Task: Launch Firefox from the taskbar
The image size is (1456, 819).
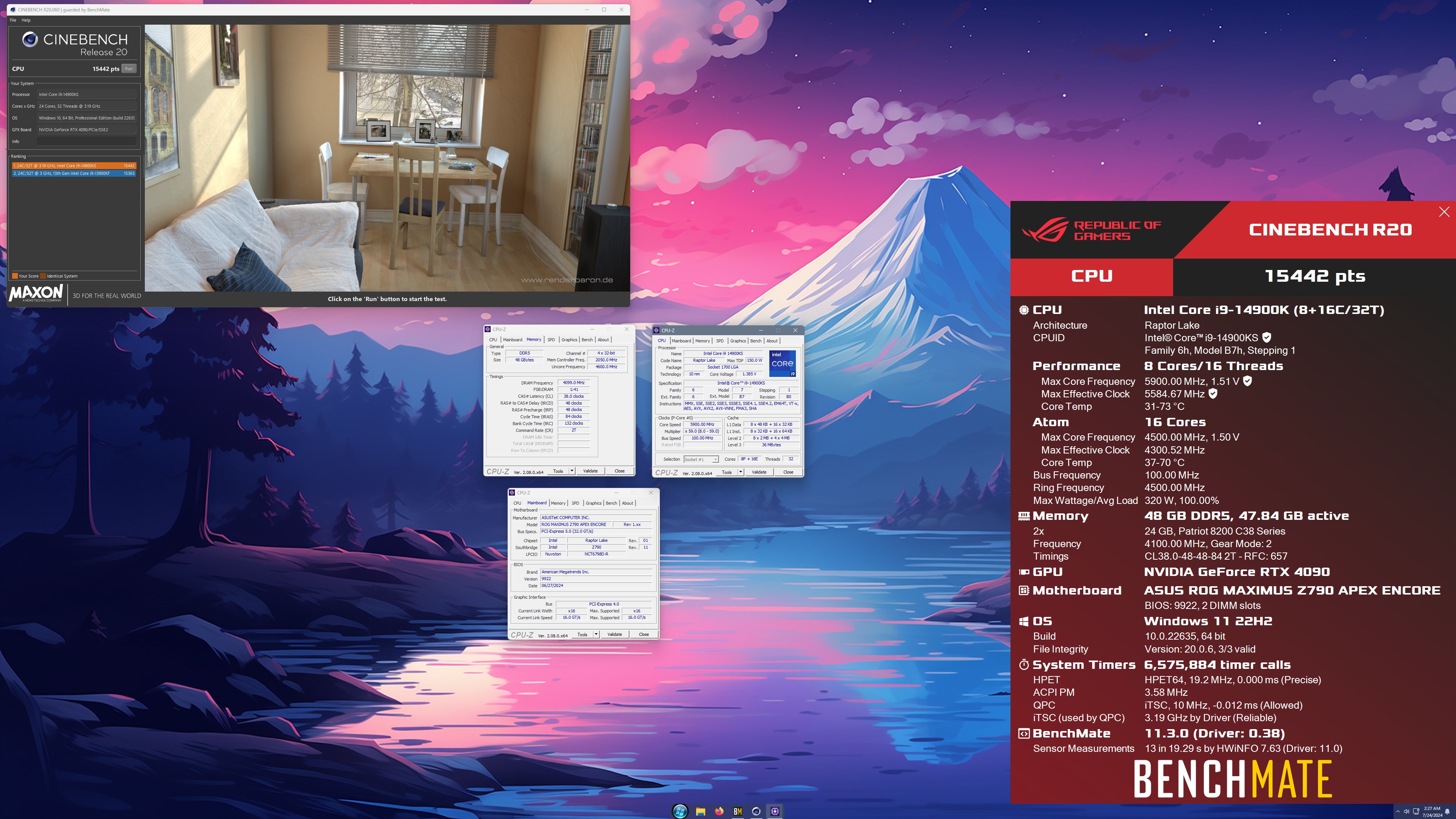Action: 719,811
